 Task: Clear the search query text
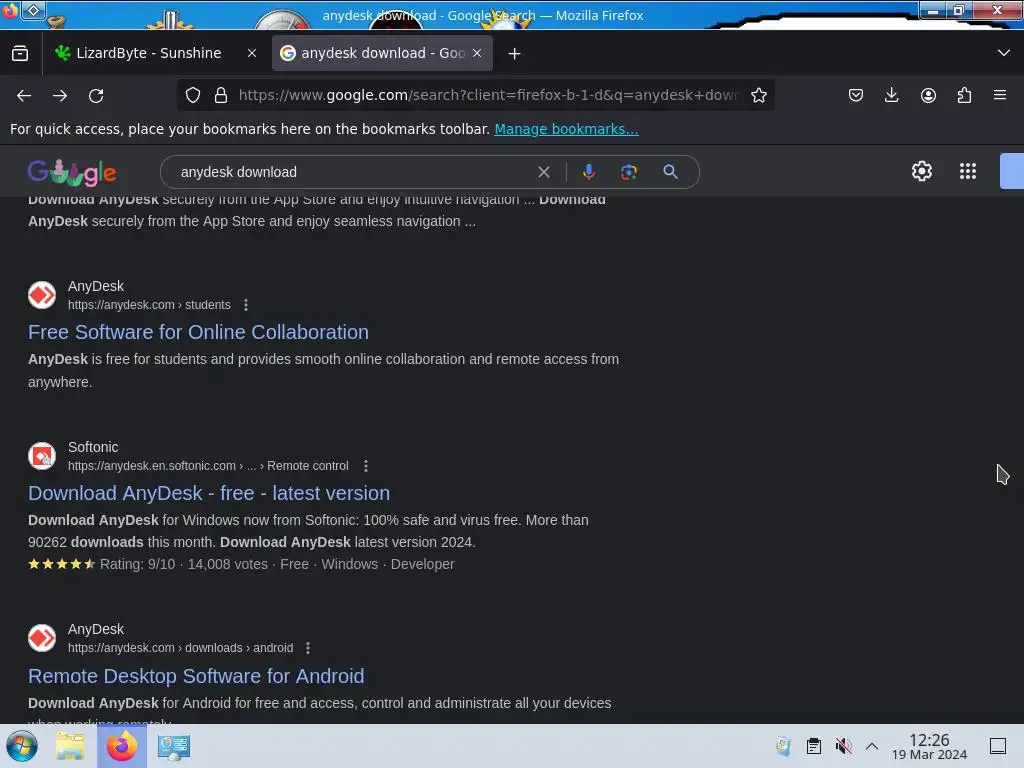pyautogui.click(x=543, y=172)
